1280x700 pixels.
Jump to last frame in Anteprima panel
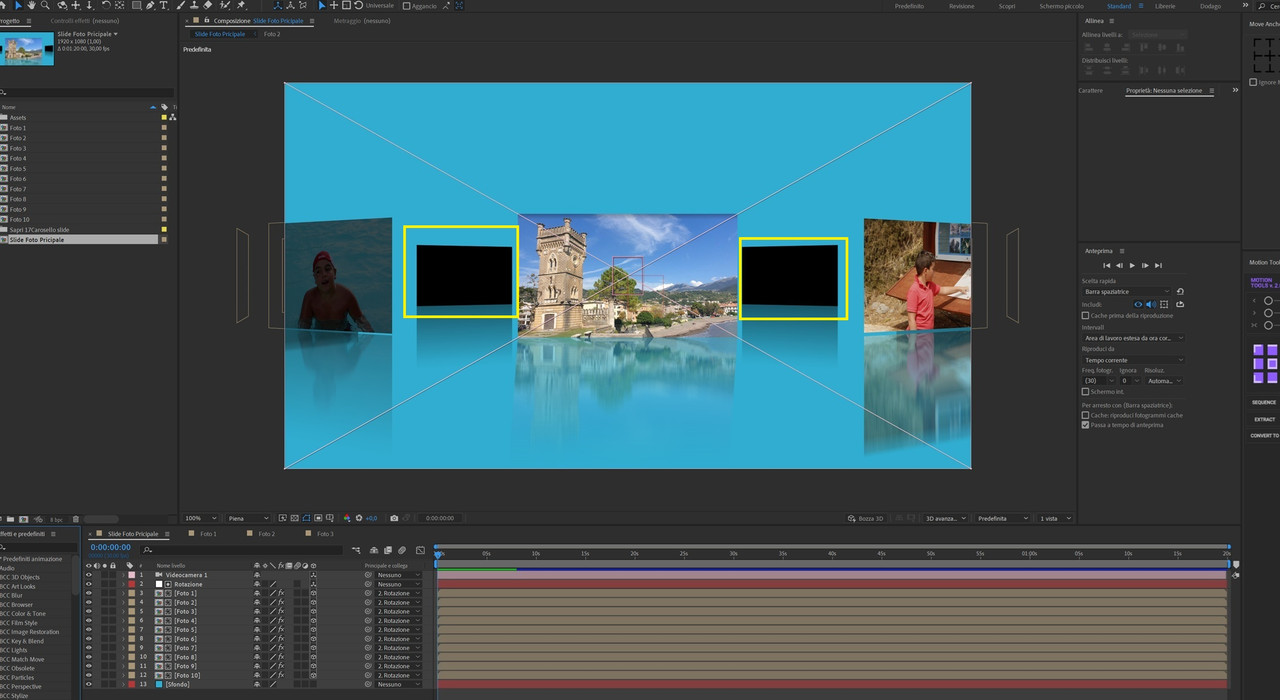pyautogui.click(x=1158, y=265)
